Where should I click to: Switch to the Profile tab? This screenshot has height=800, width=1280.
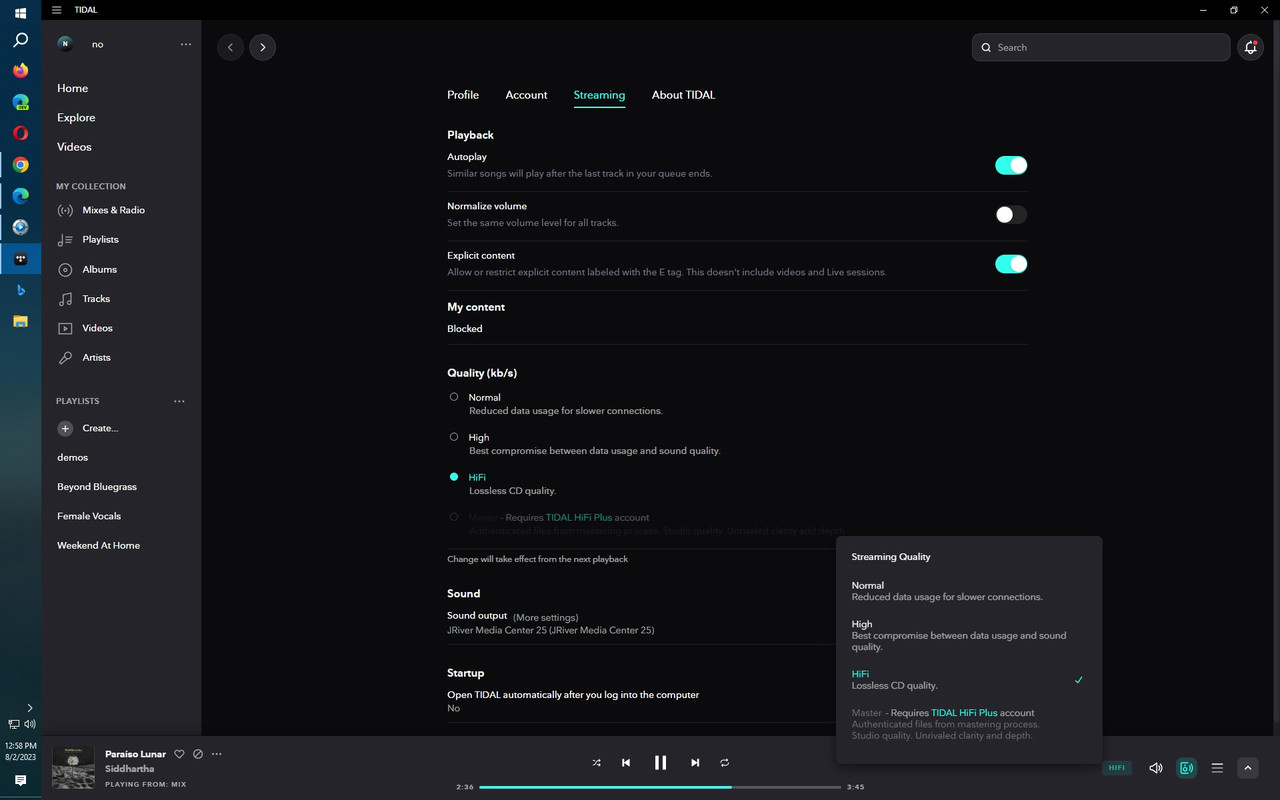463,95
